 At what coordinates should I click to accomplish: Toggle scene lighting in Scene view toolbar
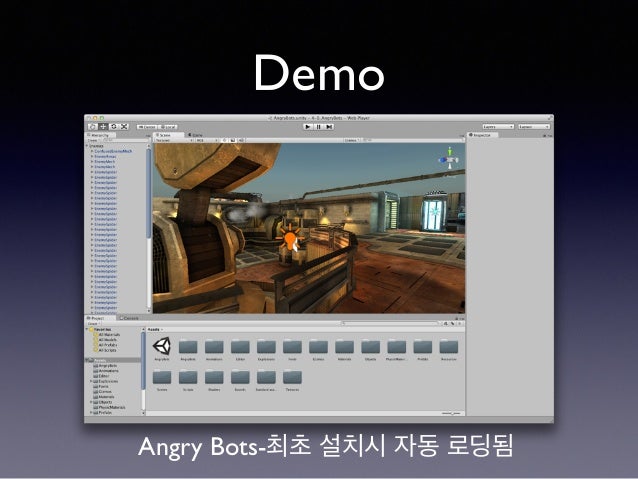tap(225, 140)
